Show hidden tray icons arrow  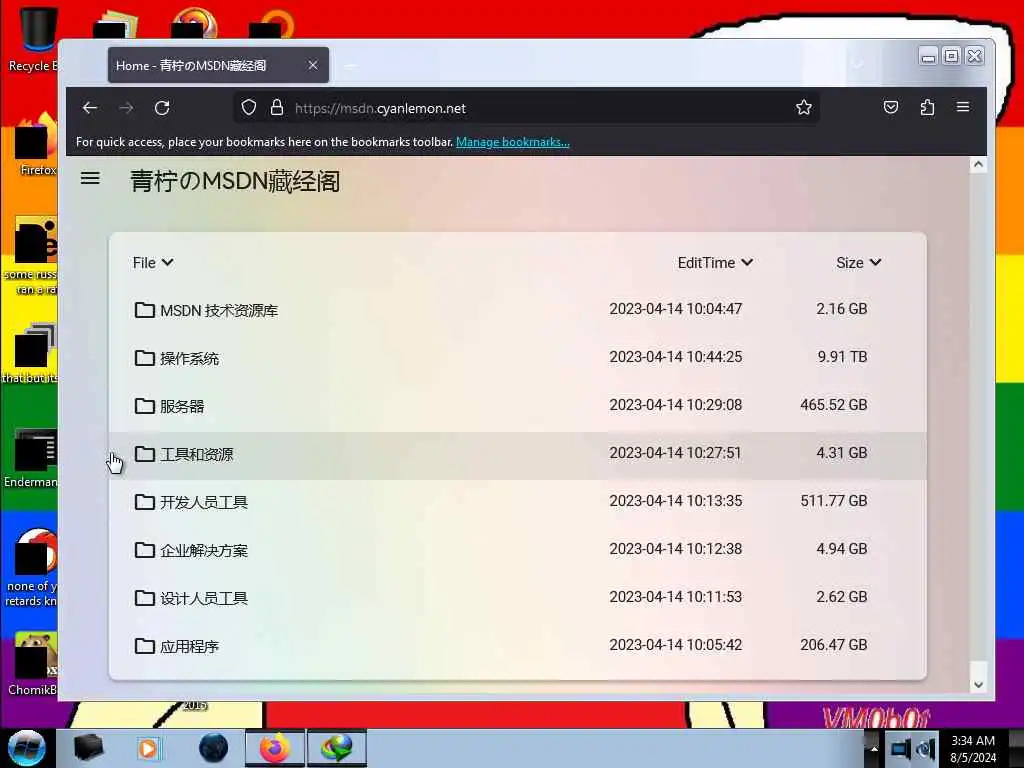tap(874, 748)
